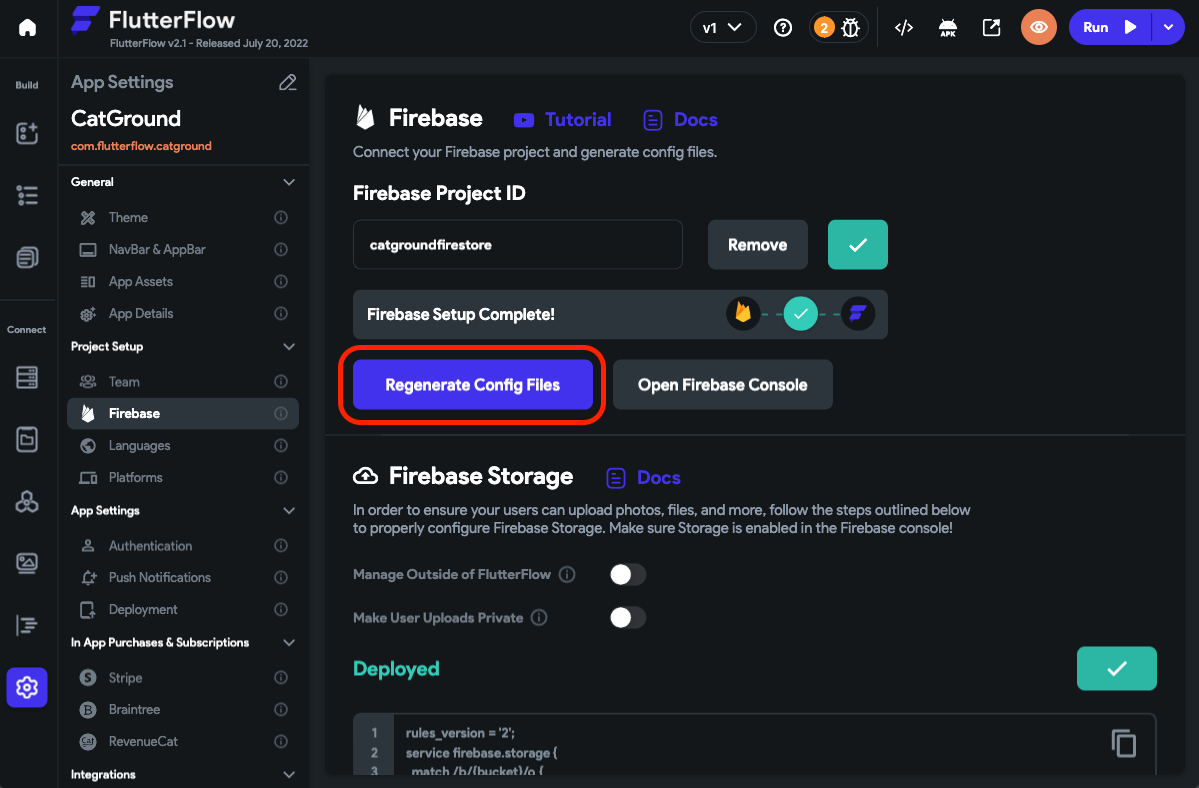
Task: Open the Run options dropdown arrow
Action: tap(1168, 28)
